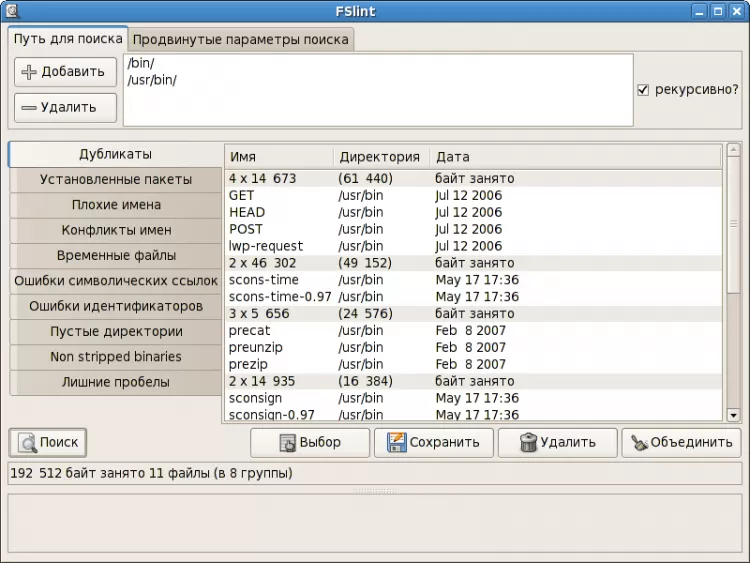The image size is (750, 563).
Task: Click the minus Удалить path button
Action: (65, 107)
